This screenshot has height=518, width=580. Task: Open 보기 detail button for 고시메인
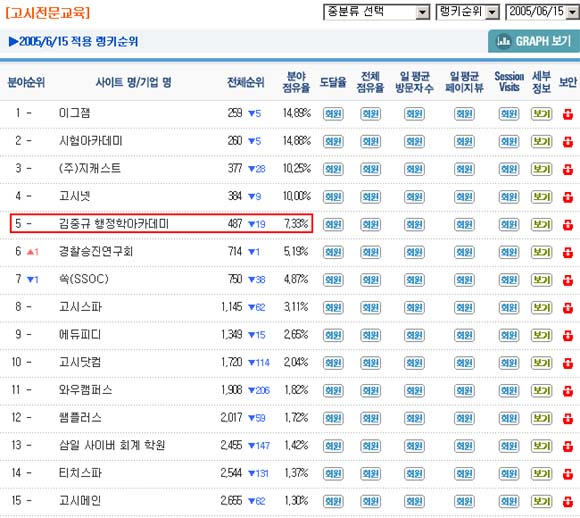(x=542, y=502)
